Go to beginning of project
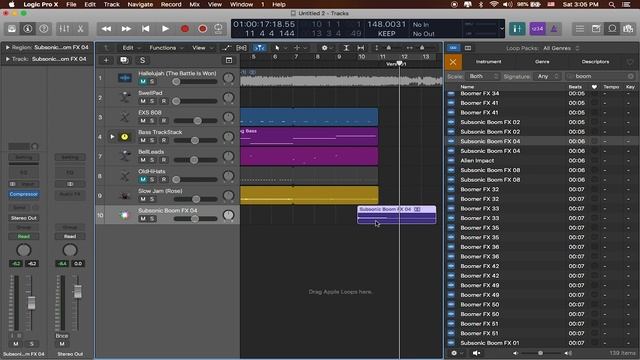The image size is (640, 360). 145,29
